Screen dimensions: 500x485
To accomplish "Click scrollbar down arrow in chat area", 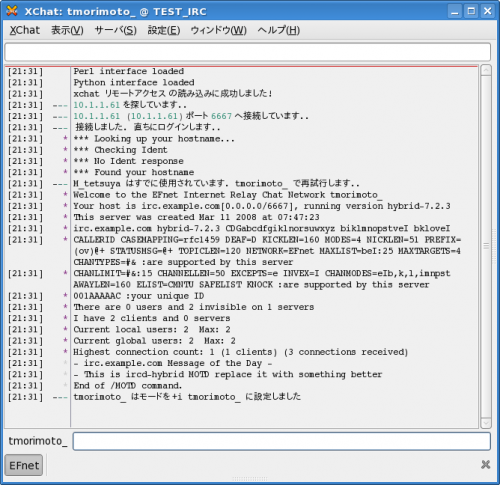I will [x=486, y=423].
